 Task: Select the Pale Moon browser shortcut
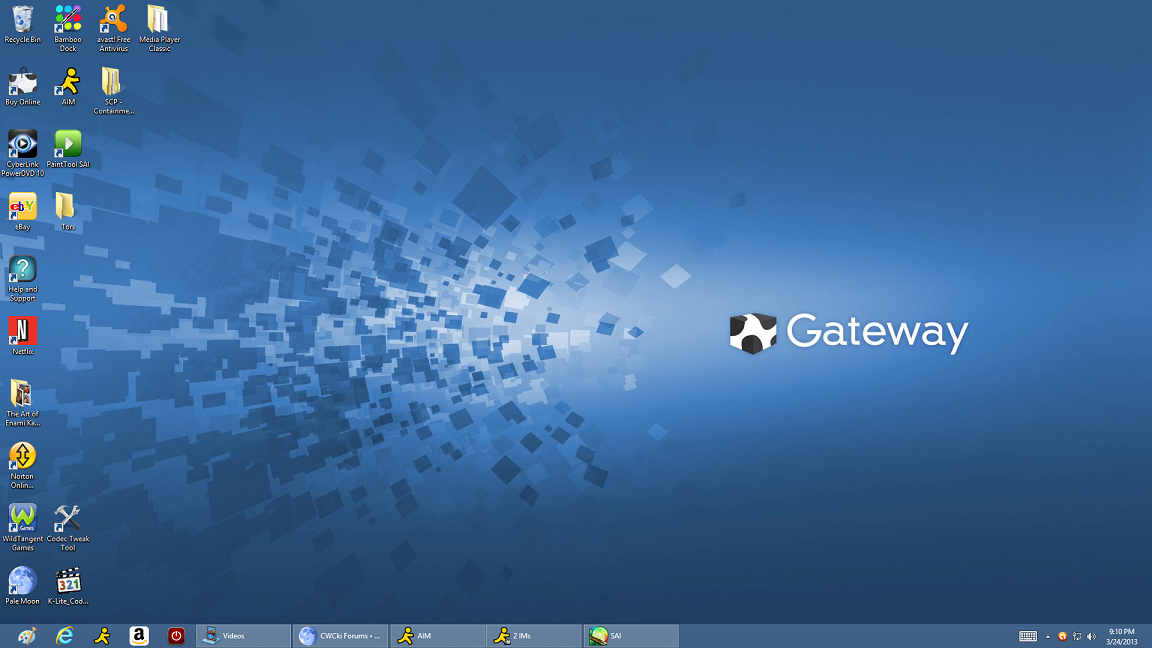pyautogui.click(x=23, y=586)
